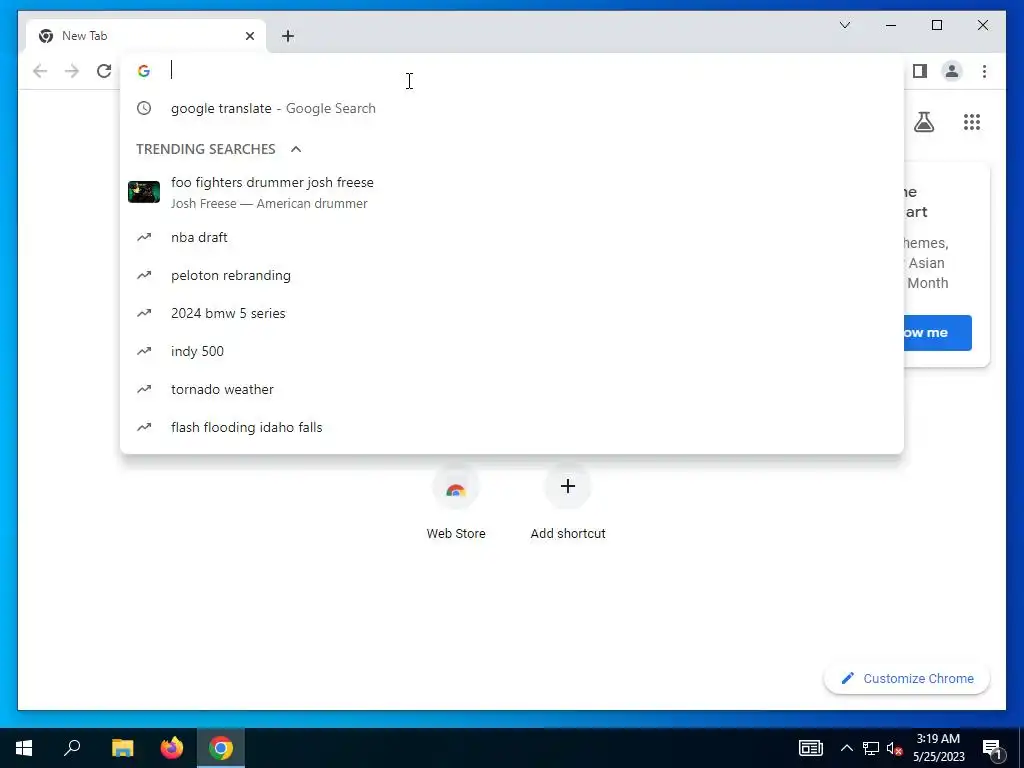The width and height of the screenshot is (1024, 768).
Task: Open the taskbar clock and date
Action: coord(938,748)
